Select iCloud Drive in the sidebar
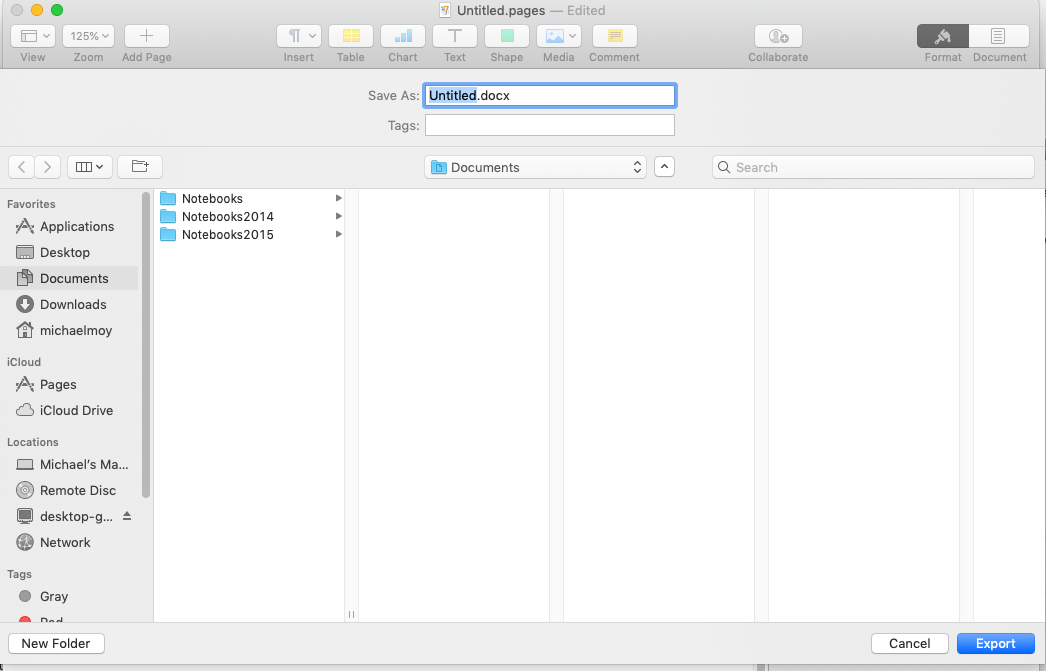 [69, 410]
